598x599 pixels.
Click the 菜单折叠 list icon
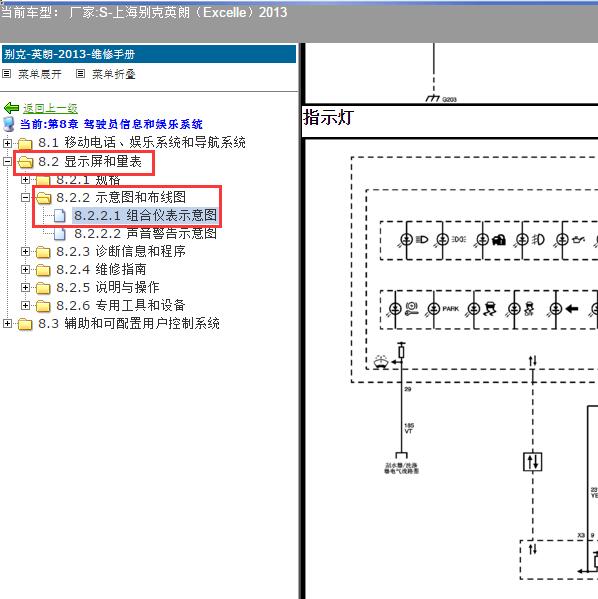[x=80, y=73]
